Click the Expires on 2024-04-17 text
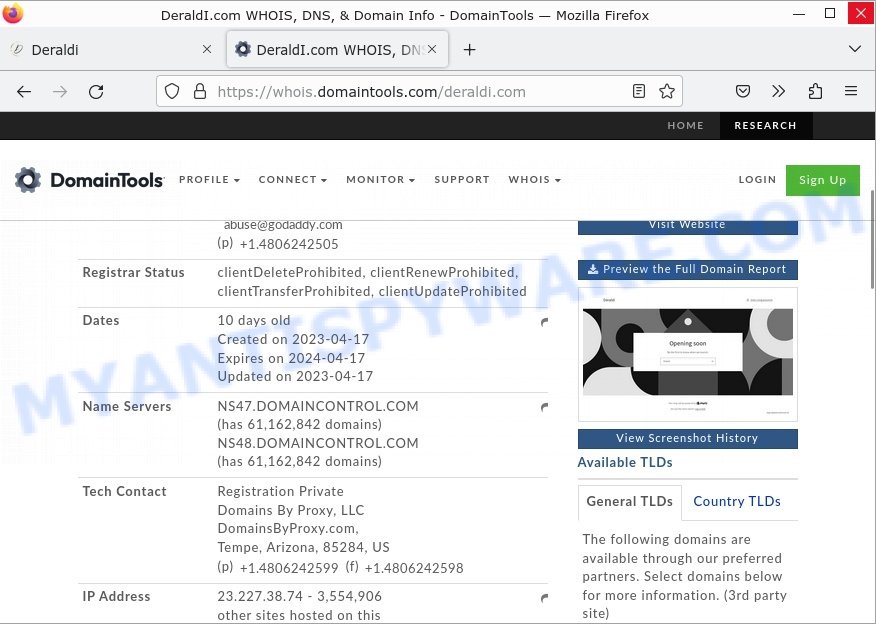This screenshot has width=876, height=624. point(291,358)
